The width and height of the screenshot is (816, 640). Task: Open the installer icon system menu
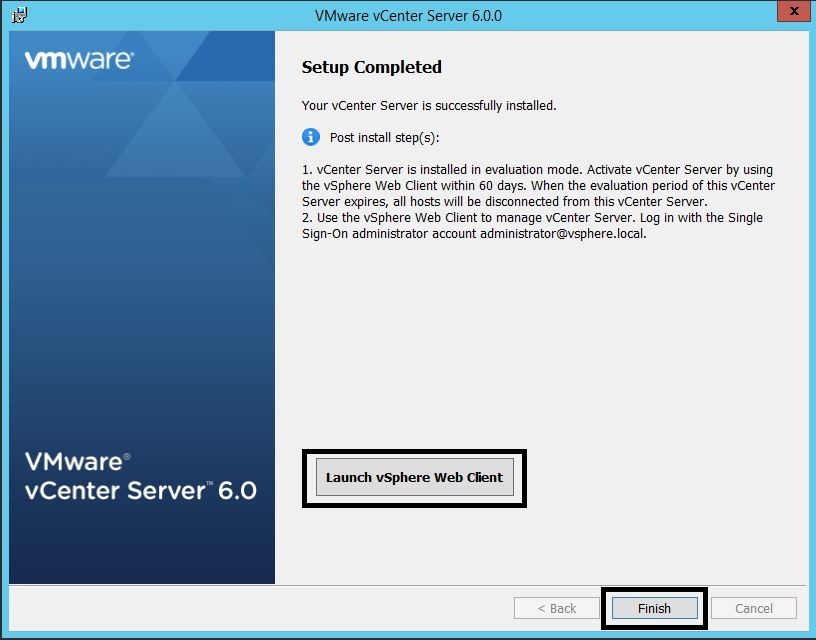(19, 15)
